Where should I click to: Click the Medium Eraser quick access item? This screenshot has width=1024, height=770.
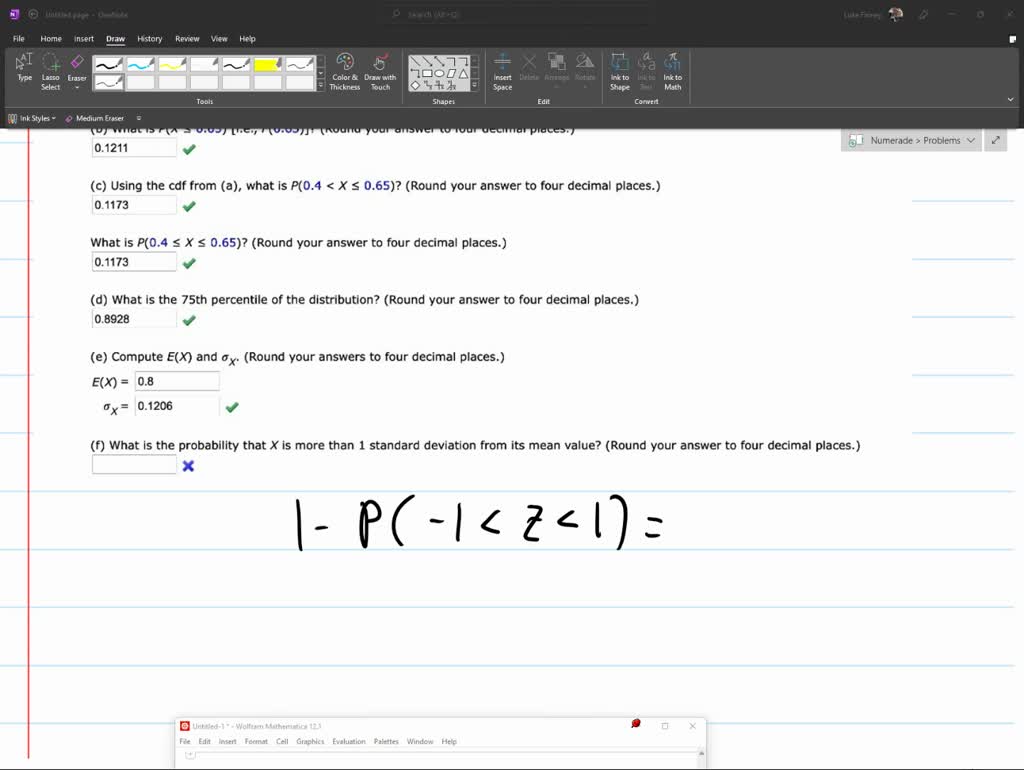pyautogui.click(x=94, y=118)
